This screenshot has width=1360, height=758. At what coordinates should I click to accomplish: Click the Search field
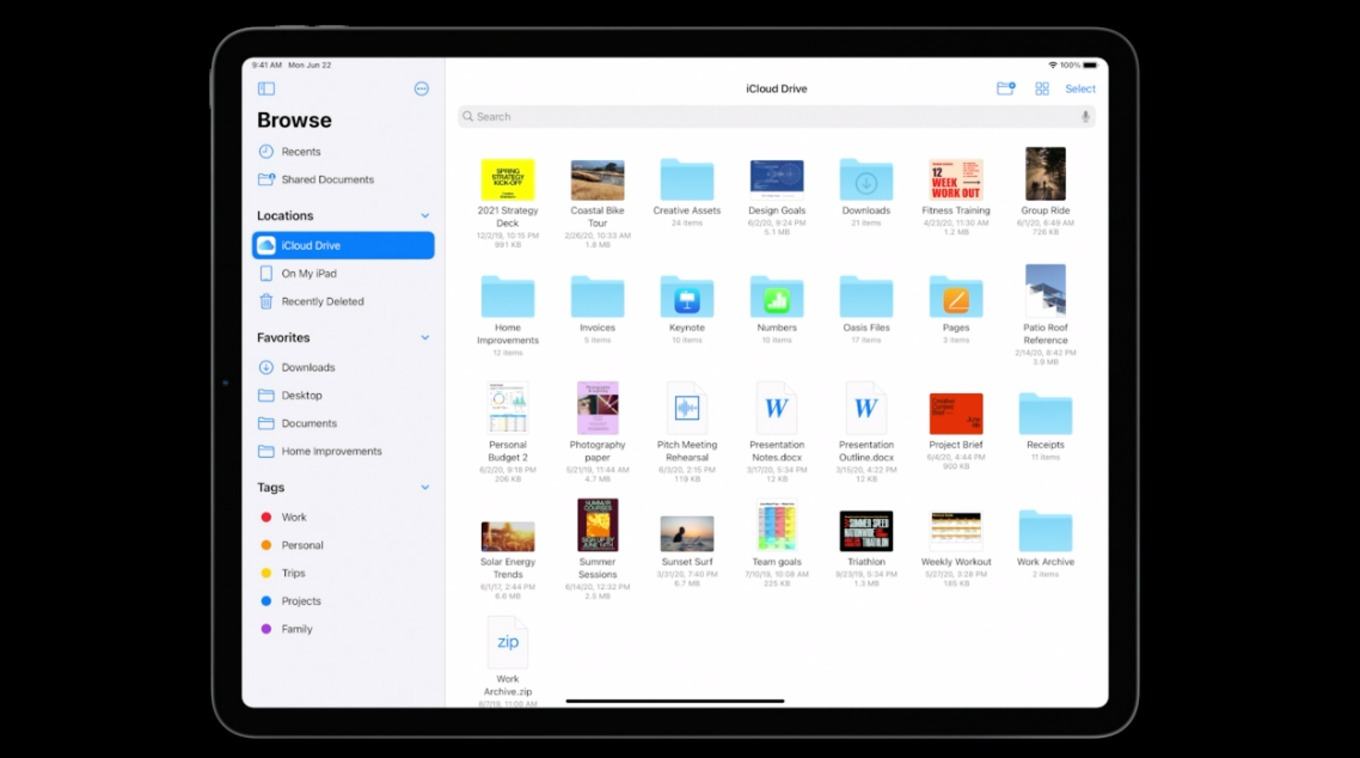[x=776, y=117]
